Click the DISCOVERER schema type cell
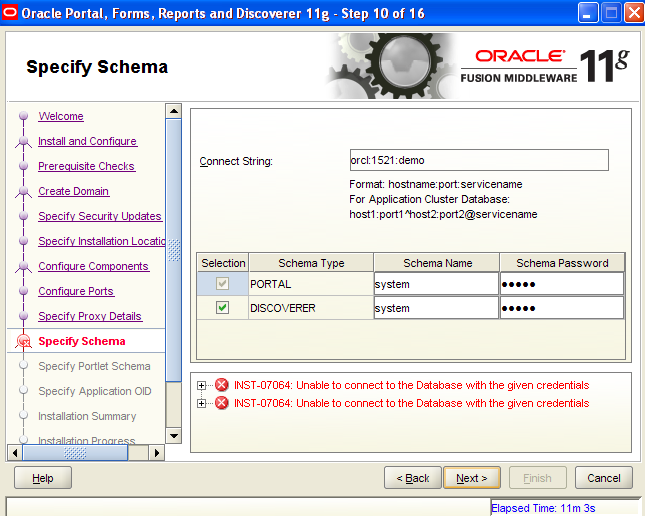645x516 pixels. pos(311,308)
